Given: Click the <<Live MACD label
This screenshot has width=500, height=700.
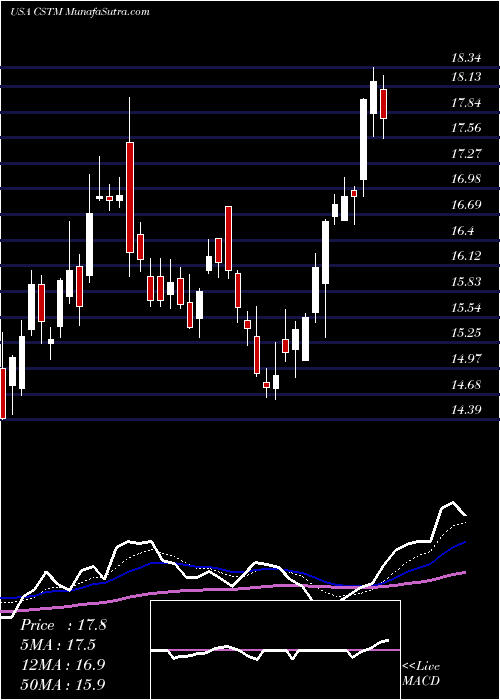Looking at the screenshot, I should click(x=421, y=674).
